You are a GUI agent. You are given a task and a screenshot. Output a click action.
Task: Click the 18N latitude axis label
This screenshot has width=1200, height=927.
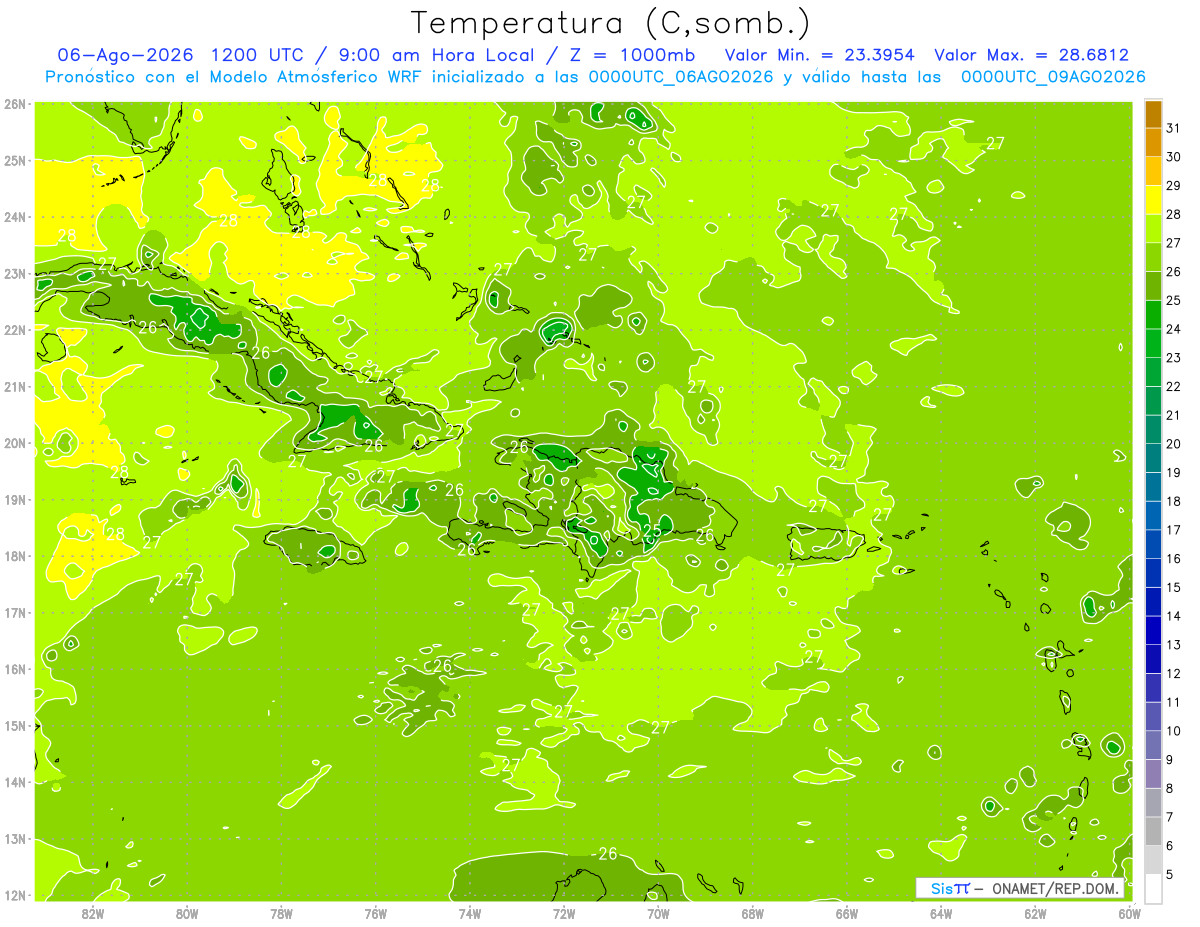click(x=15, y=556)
